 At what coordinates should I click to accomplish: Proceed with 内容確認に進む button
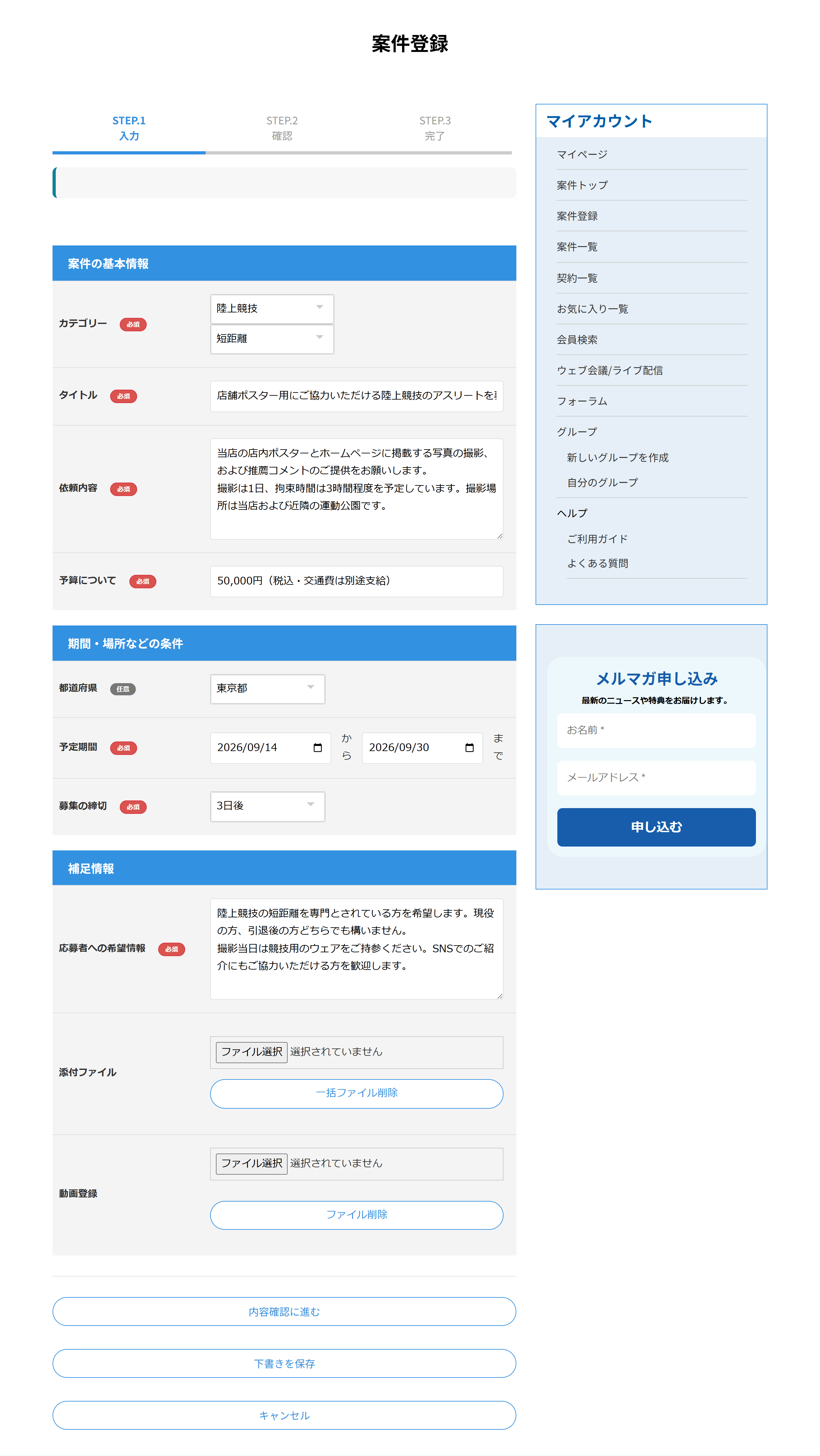pyautogui.click(x=284, y=1311)
